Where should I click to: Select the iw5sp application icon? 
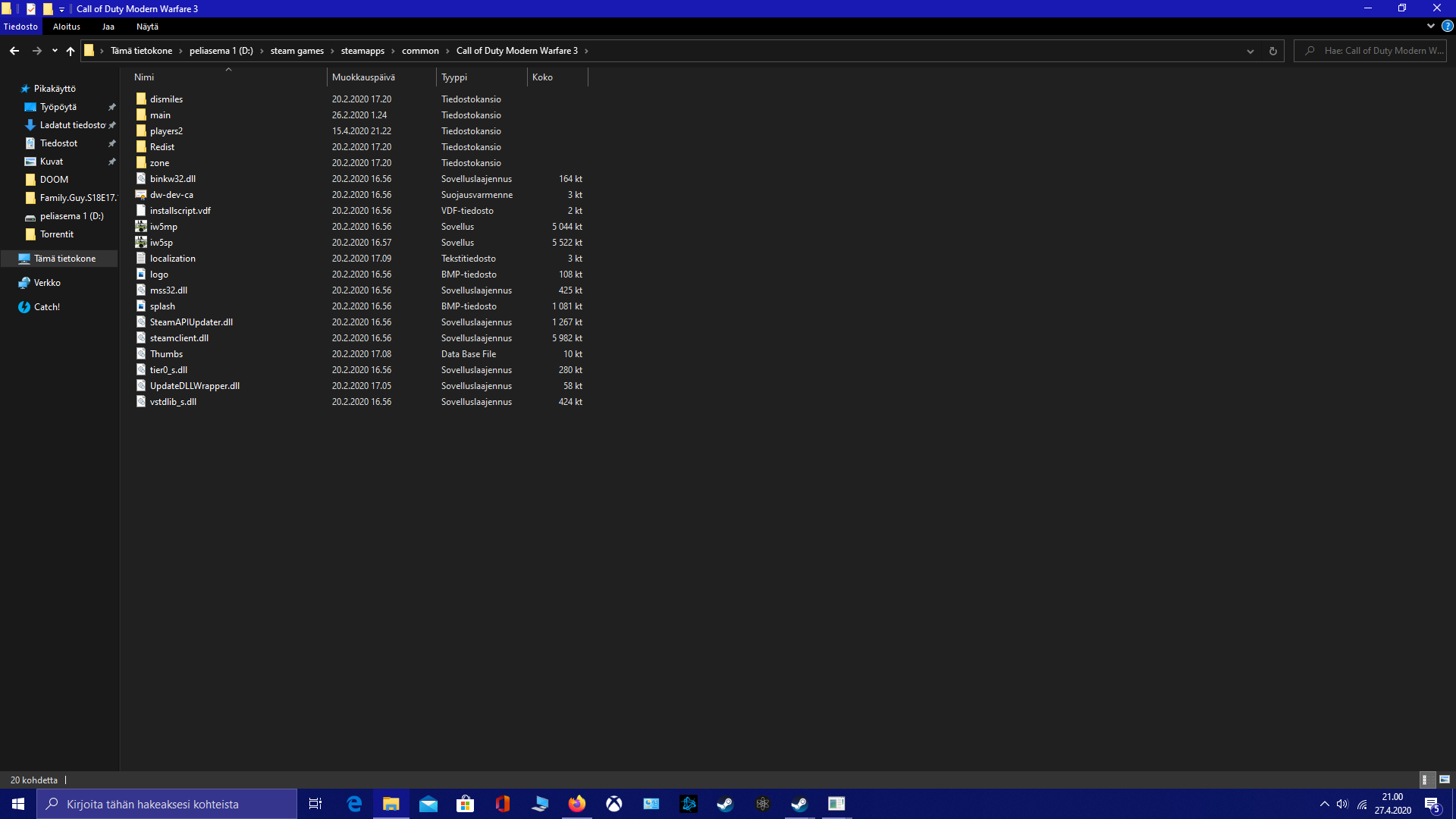(x=141, y=243)
